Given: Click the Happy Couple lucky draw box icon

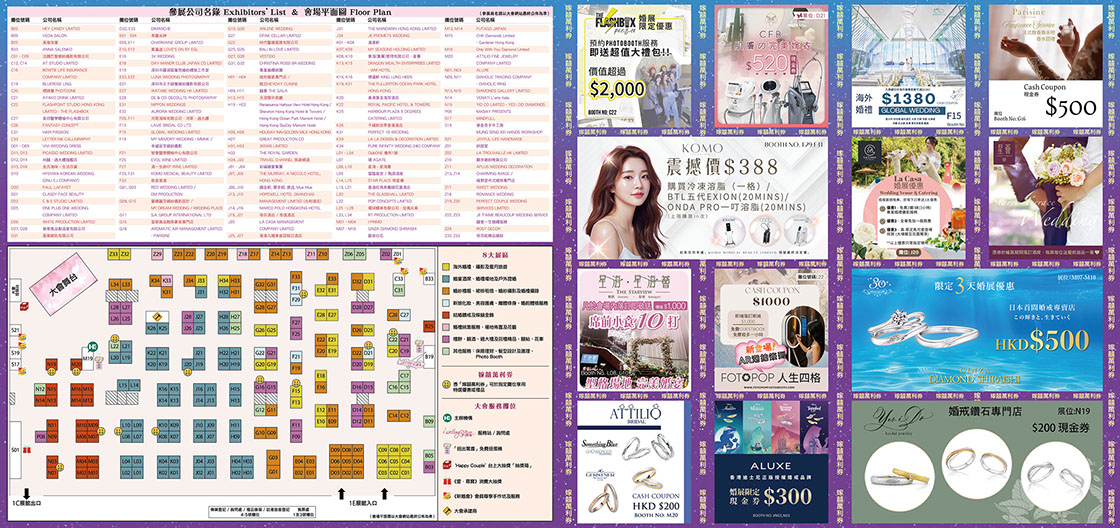Looking at the screenshot, I should (446, 464).
